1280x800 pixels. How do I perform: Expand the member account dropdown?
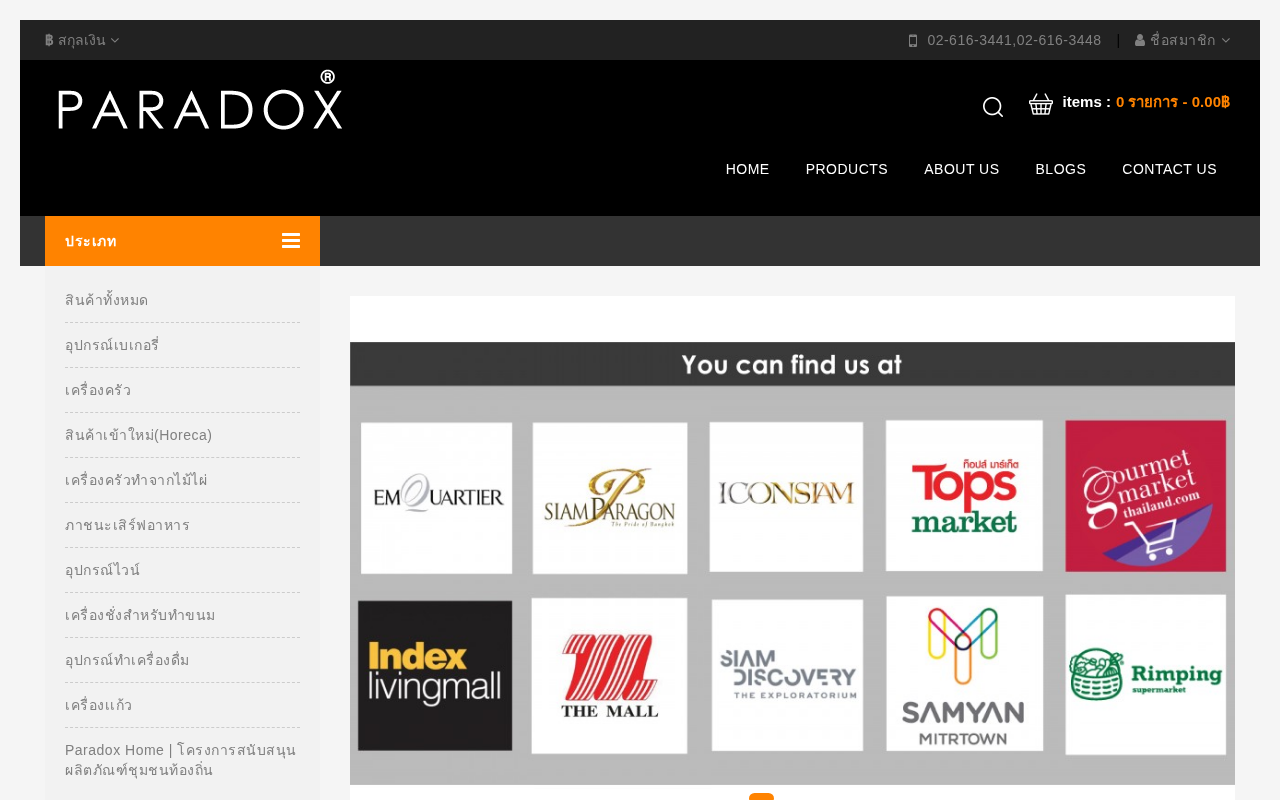(x=1183, y=40)
